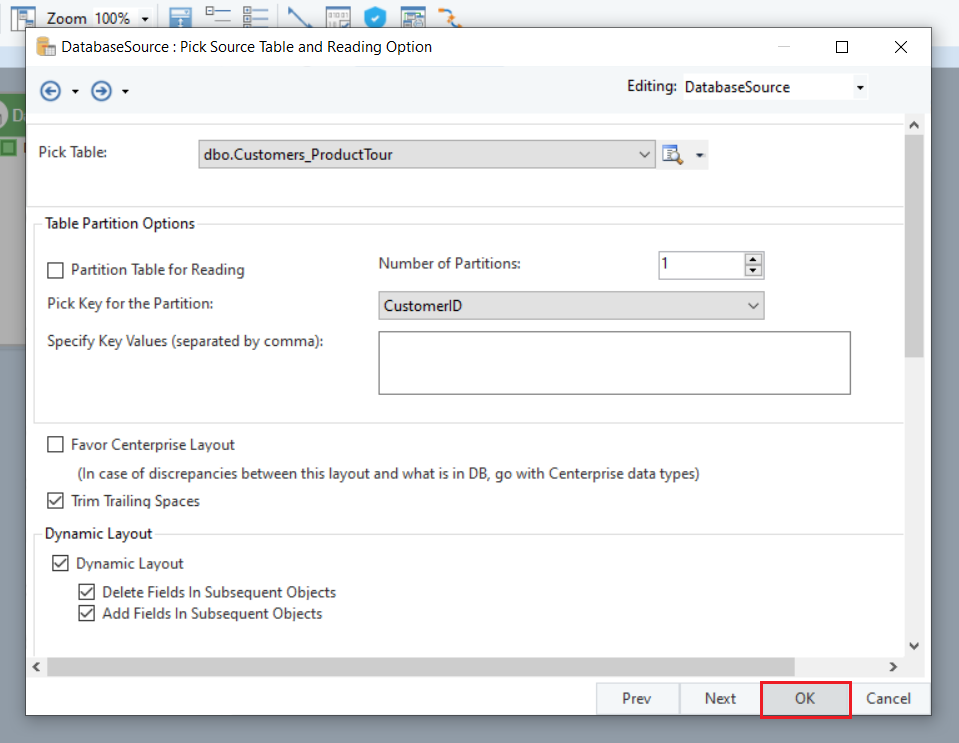The image size is (959, 743).
Task: Click the DatabaseSource dialog title icon
Action: [x=46, y=47]
